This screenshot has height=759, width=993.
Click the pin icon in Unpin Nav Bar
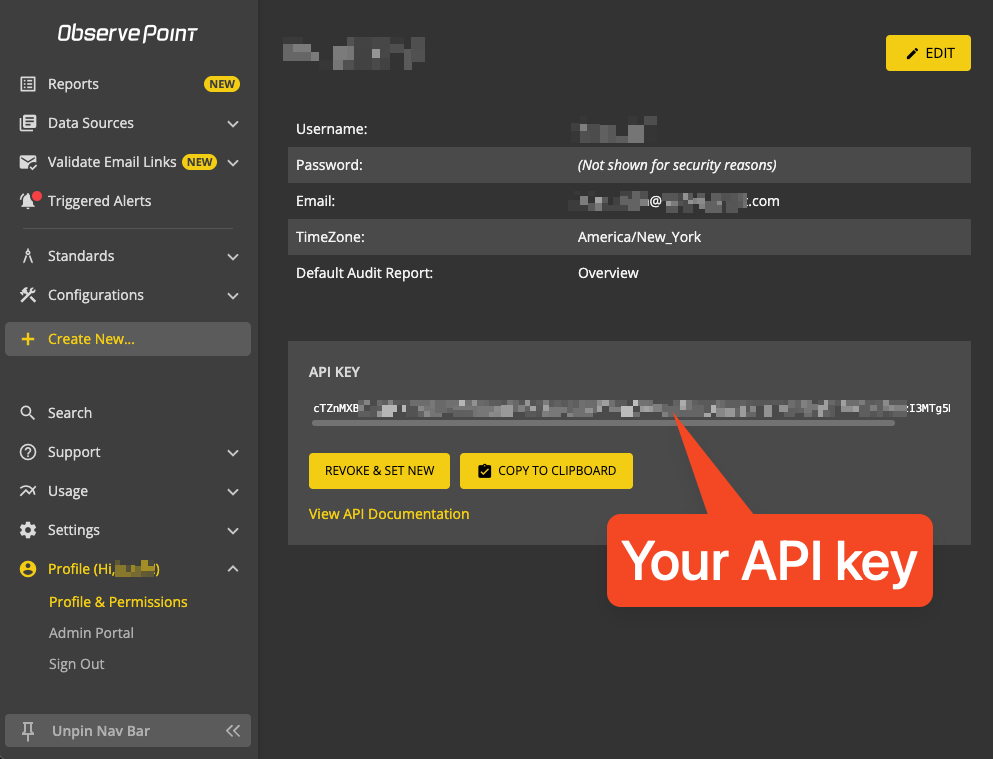[x=28, y=731]
